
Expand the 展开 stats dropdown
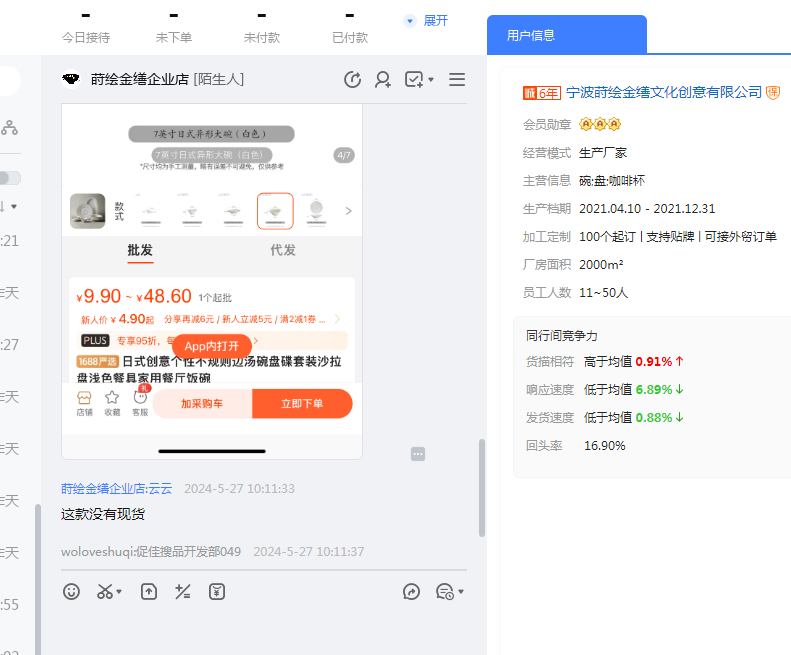426,21
